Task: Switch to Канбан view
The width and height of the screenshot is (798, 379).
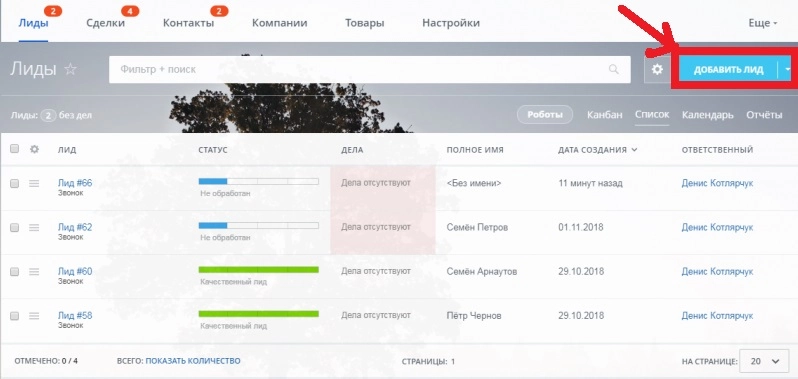Action: pos(605,115)
